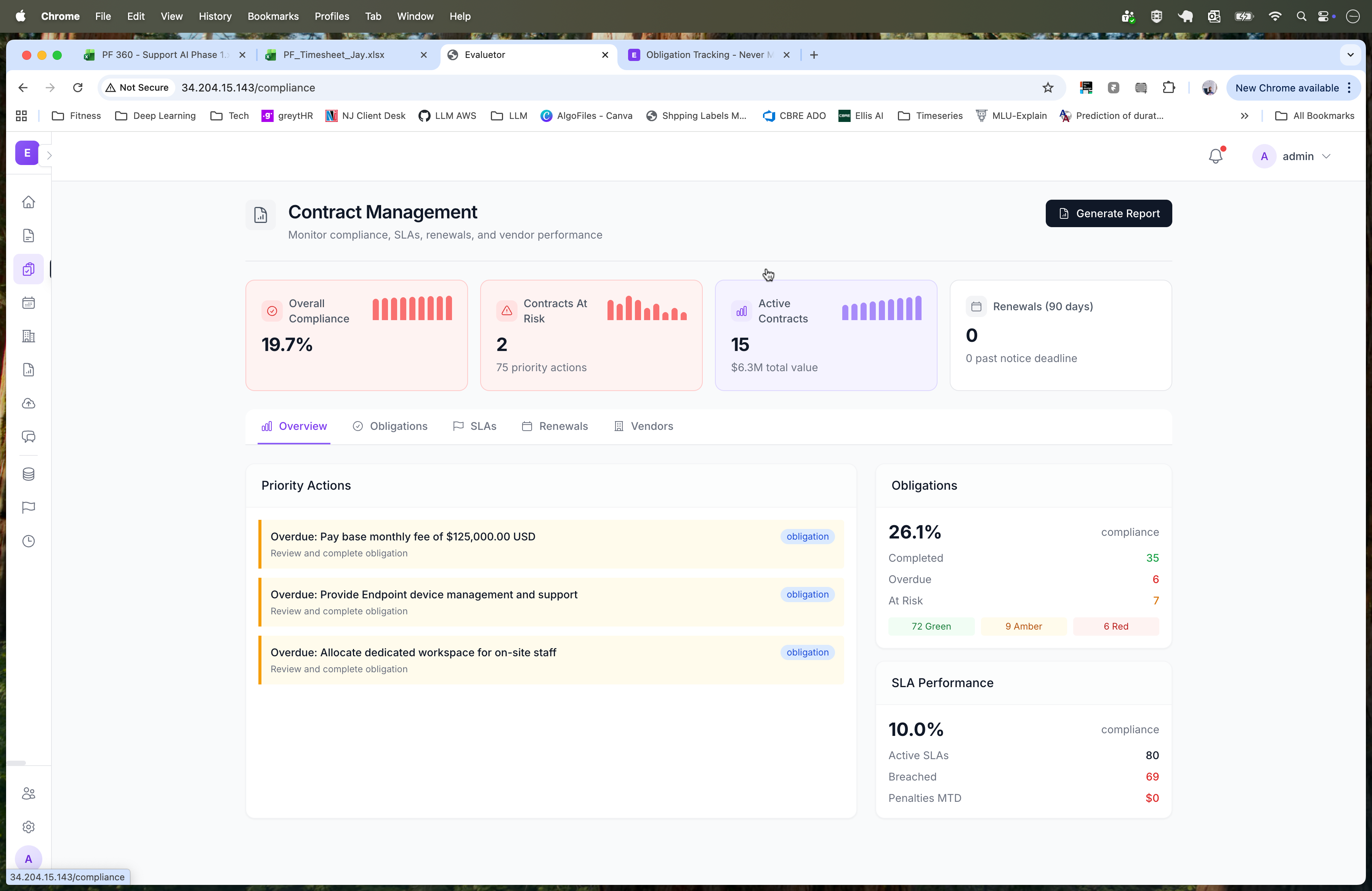Viewport: 1372px width, 891px height.
Task: Open the Home icon in sidebar
Action: (x=28, y=202)
